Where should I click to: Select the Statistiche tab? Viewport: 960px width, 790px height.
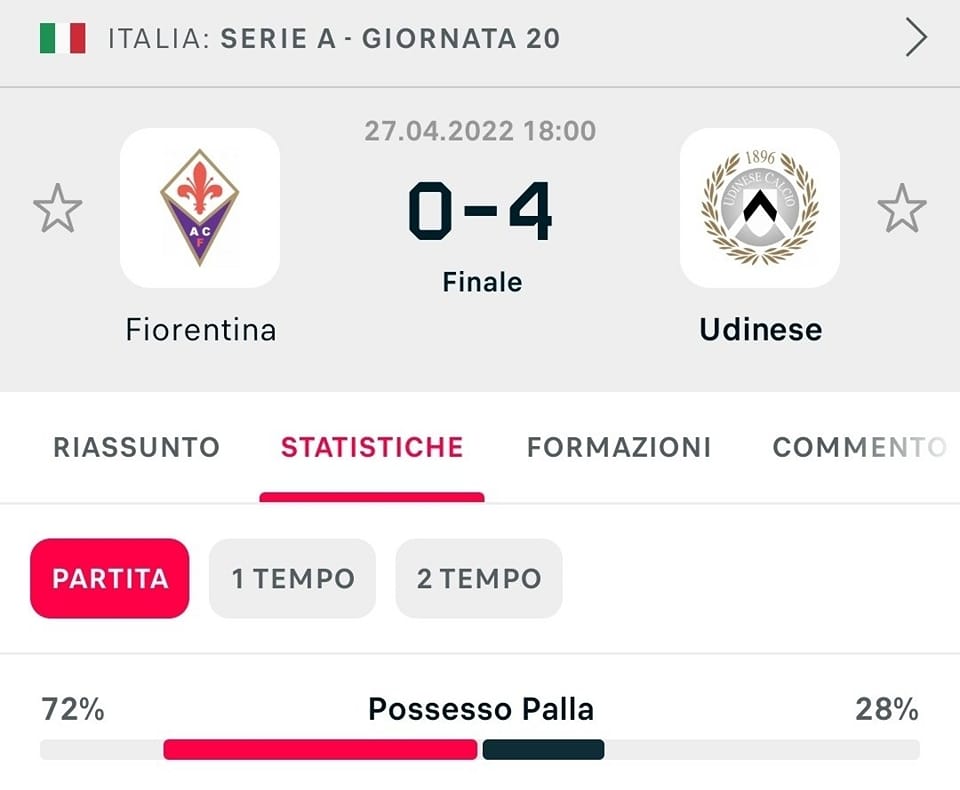click(372, 447)
